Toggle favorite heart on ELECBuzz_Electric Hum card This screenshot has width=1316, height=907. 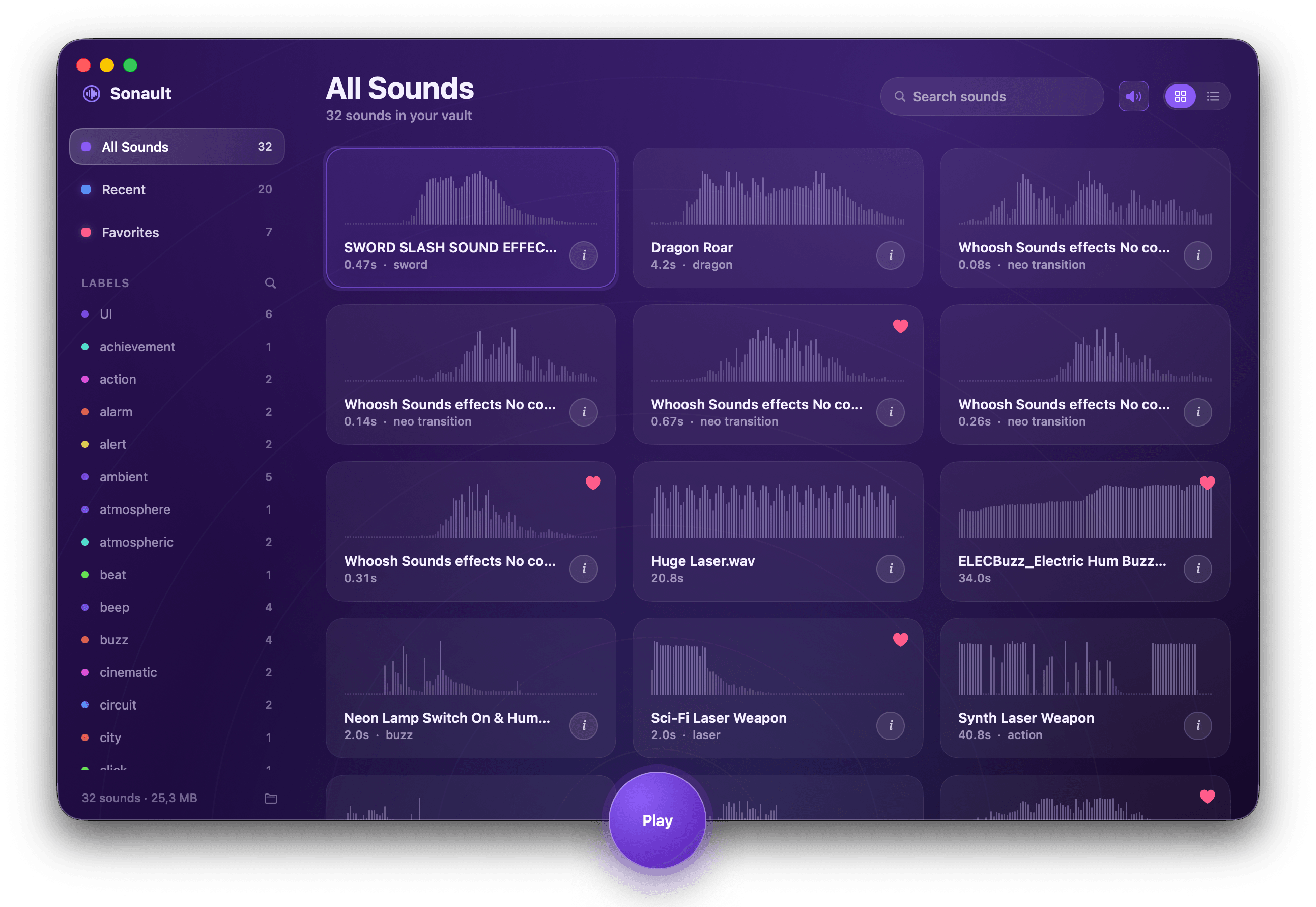(x=1207, y=483)
